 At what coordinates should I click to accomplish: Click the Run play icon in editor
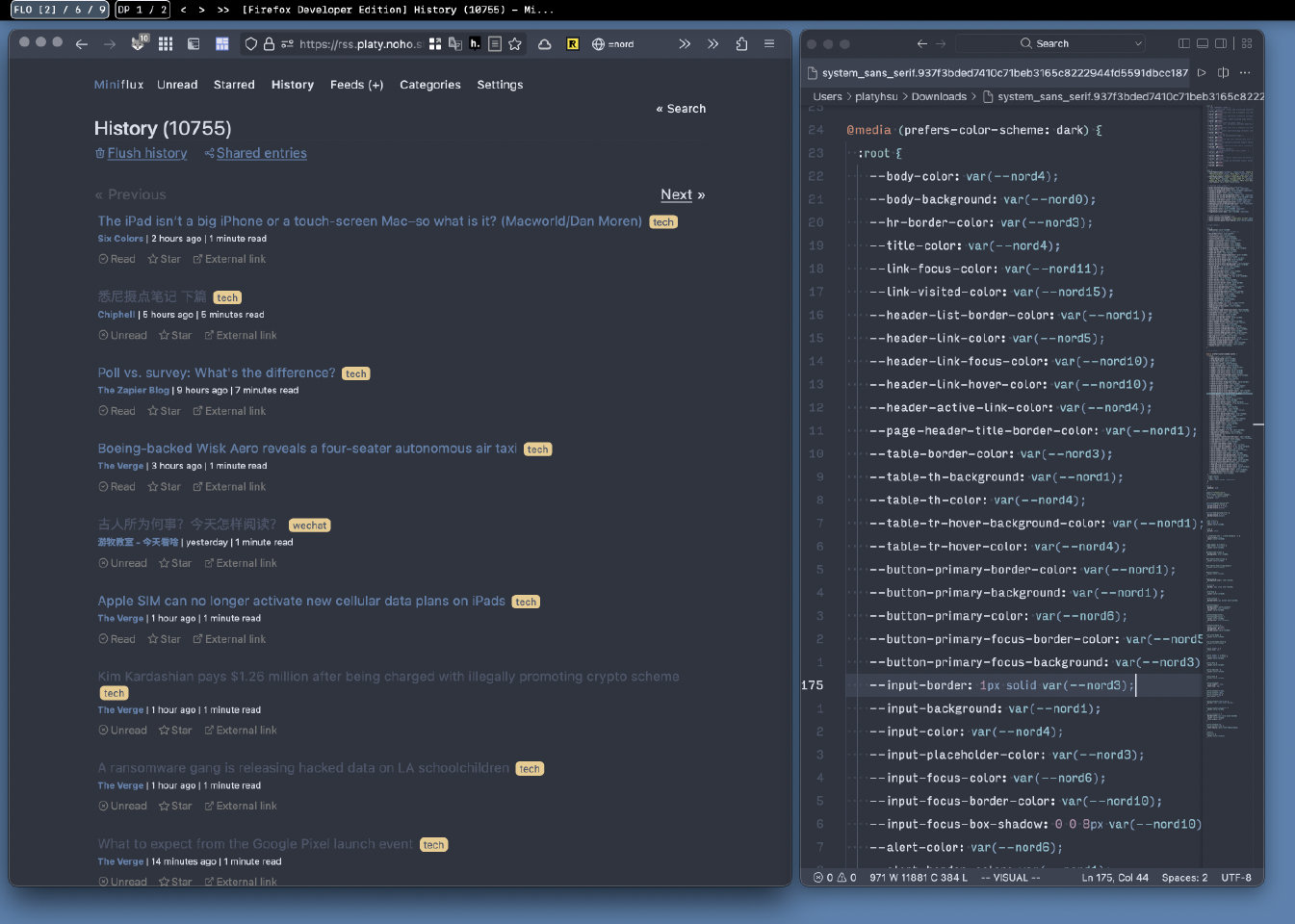point(1202,73)
